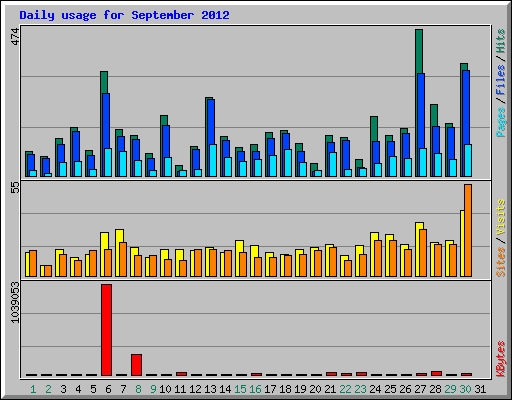Click the Visits legend label
The height and width of the screenshot is (400, 512).
(x=501, y=217)
